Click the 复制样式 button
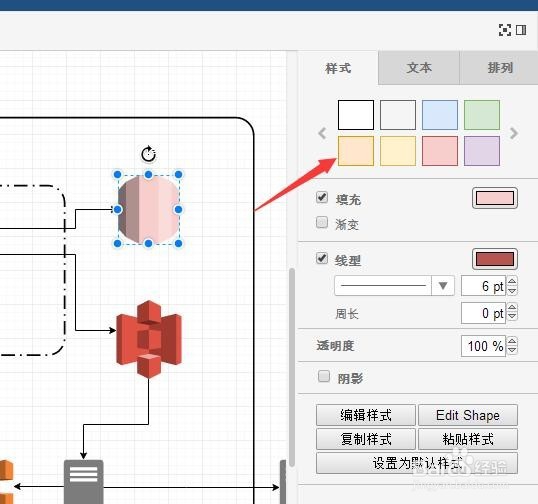Image resolution: width=538 pixels, height=504 pixels. pos(366,439)
